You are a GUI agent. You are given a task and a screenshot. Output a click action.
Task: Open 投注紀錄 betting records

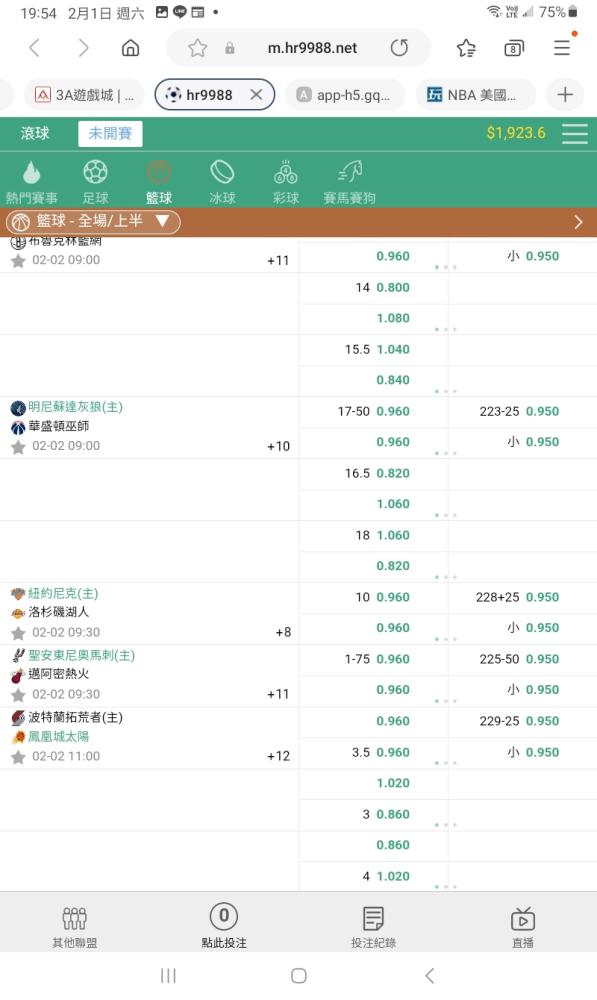click(x=373, y=927)
